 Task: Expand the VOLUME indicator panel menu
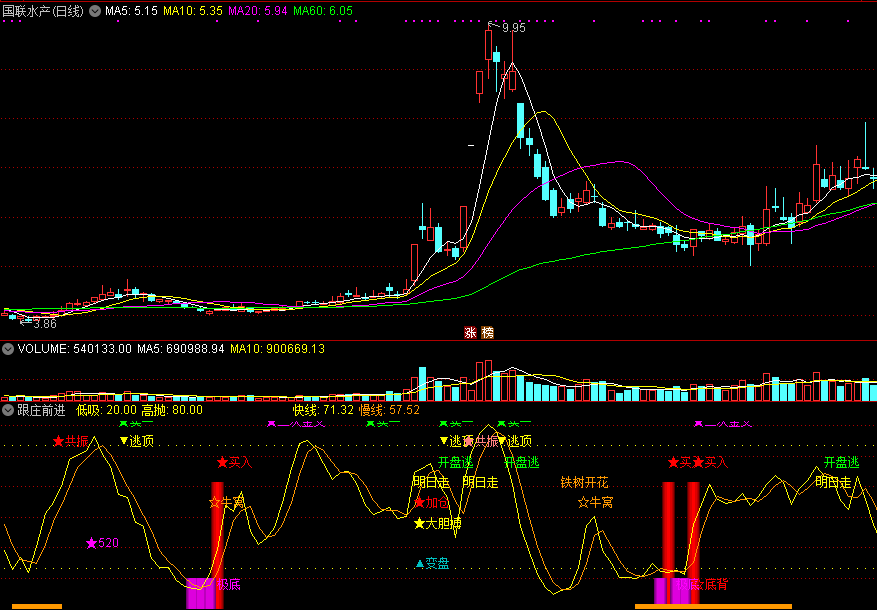8,349
